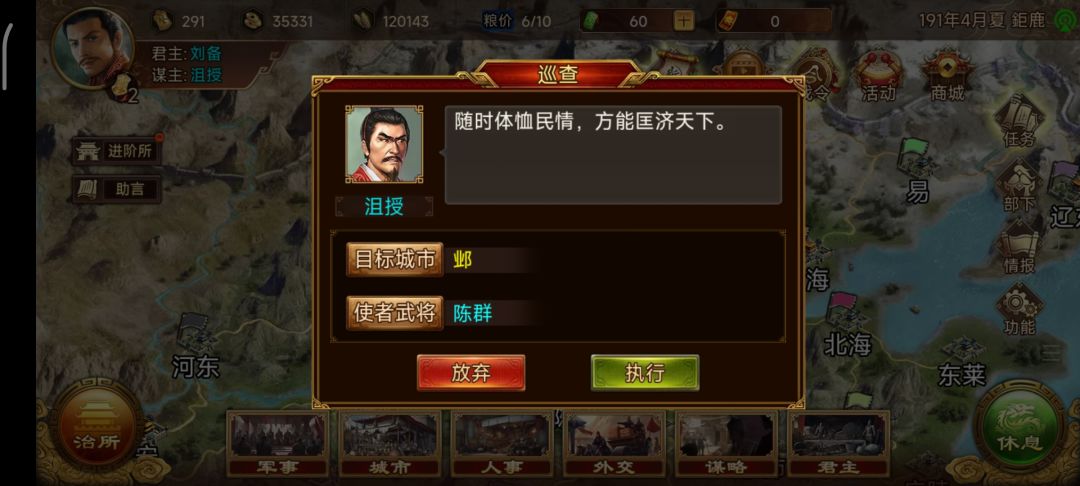
Task: Click the red 放弃 abandon button
Action: click(x=471, y=372)
